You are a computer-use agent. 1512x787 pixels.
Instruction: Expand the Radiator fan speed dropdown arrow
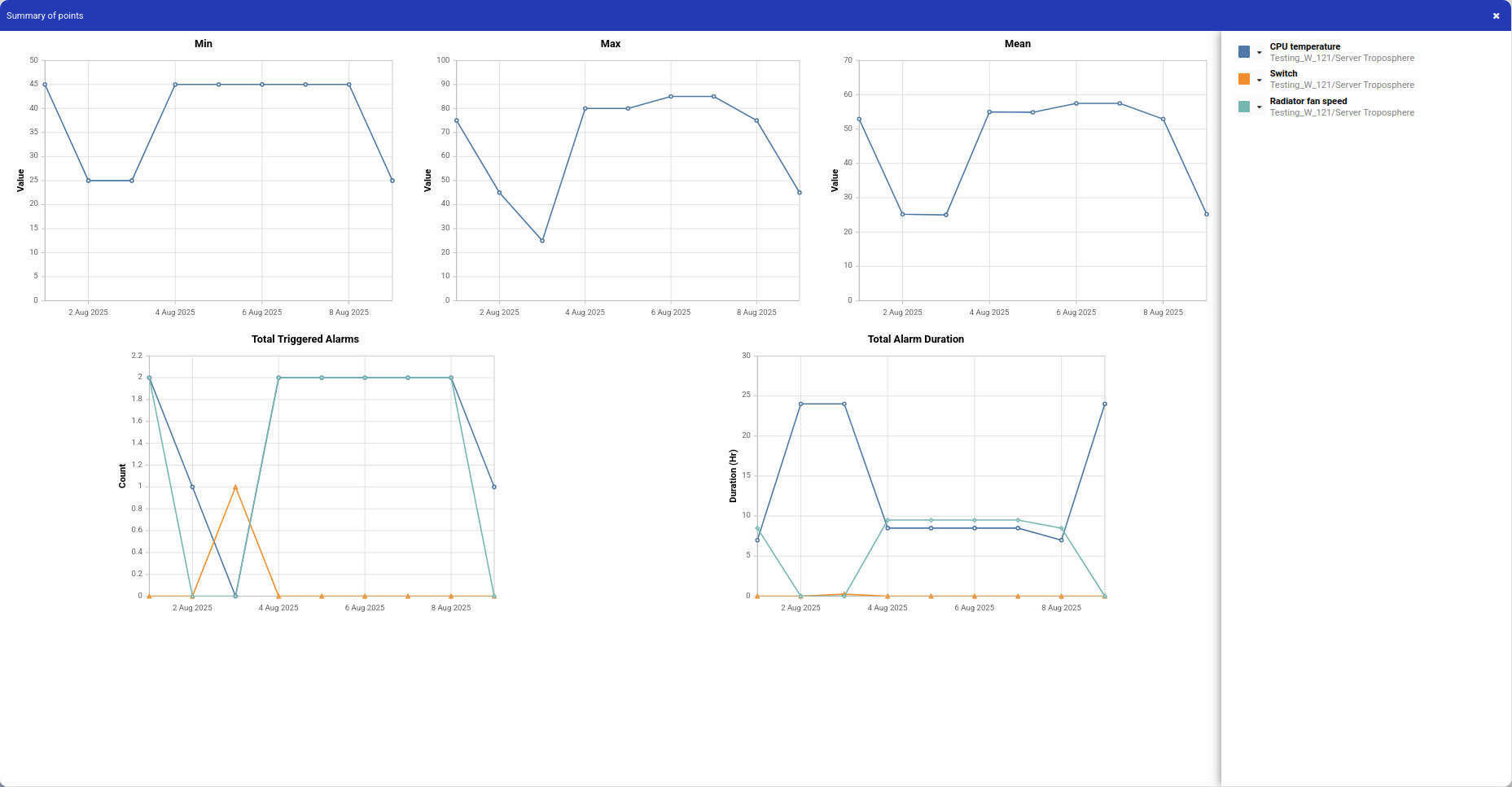(x=1260, y=107)
